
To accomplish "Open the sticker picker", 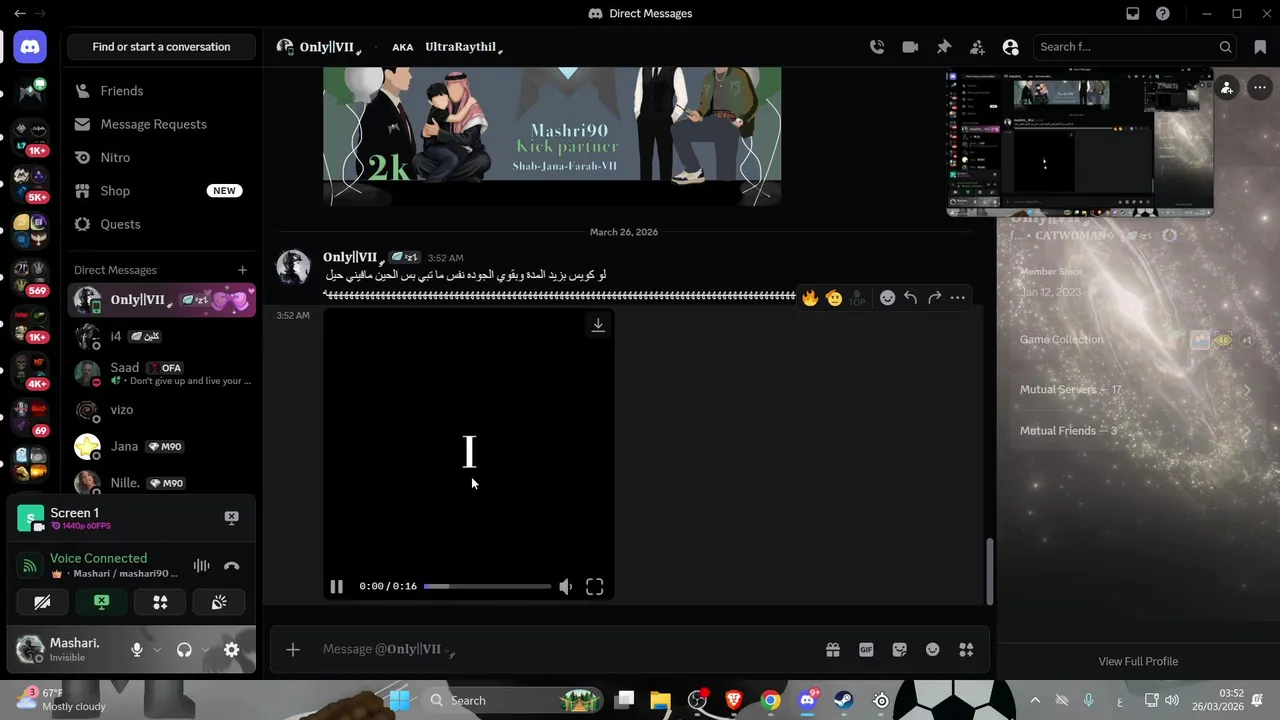I will (x=900, y=650).
